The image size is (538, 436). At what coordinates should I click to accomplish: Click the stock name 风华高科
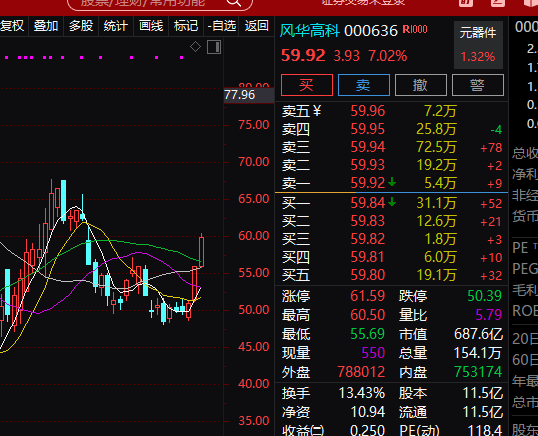tap(310, 31)
